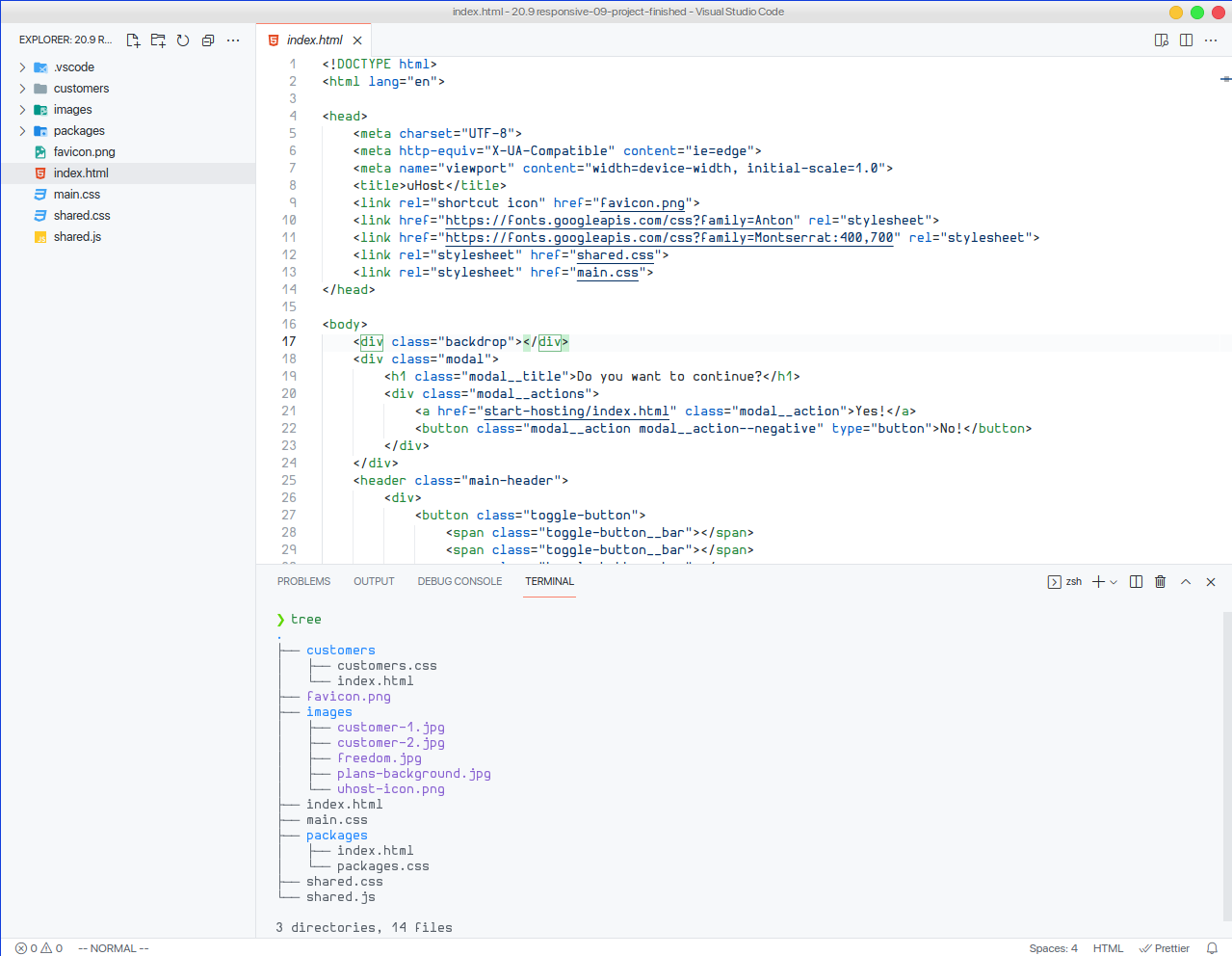
Task: Switch to the PROBLEMS tab
Action: [303, 581]
